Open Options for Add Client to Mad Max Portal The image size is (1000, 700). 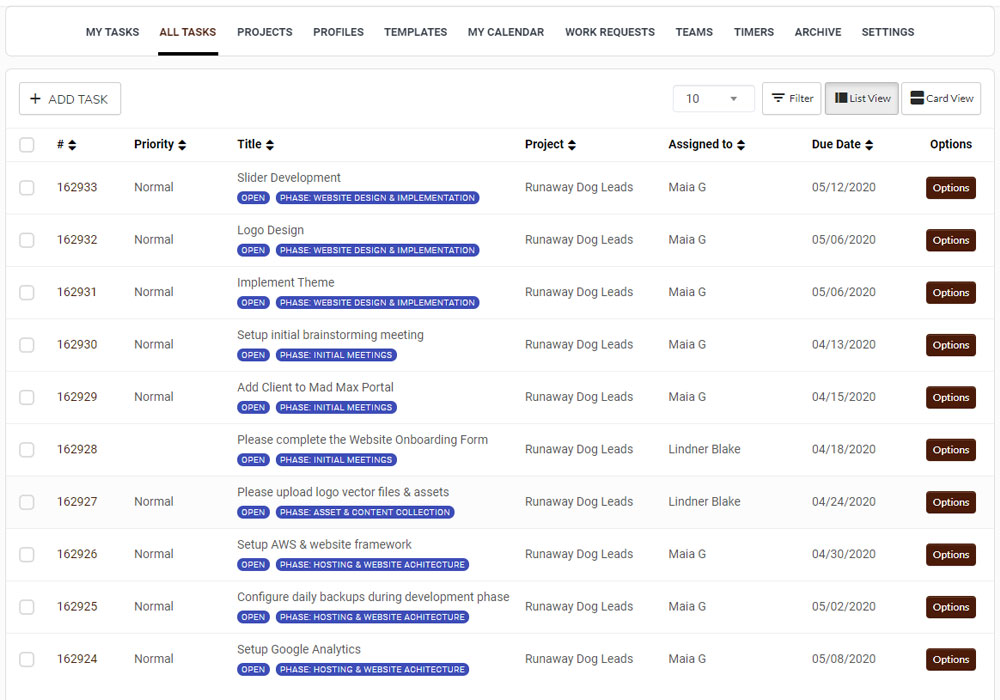click(x=950, y=397)
